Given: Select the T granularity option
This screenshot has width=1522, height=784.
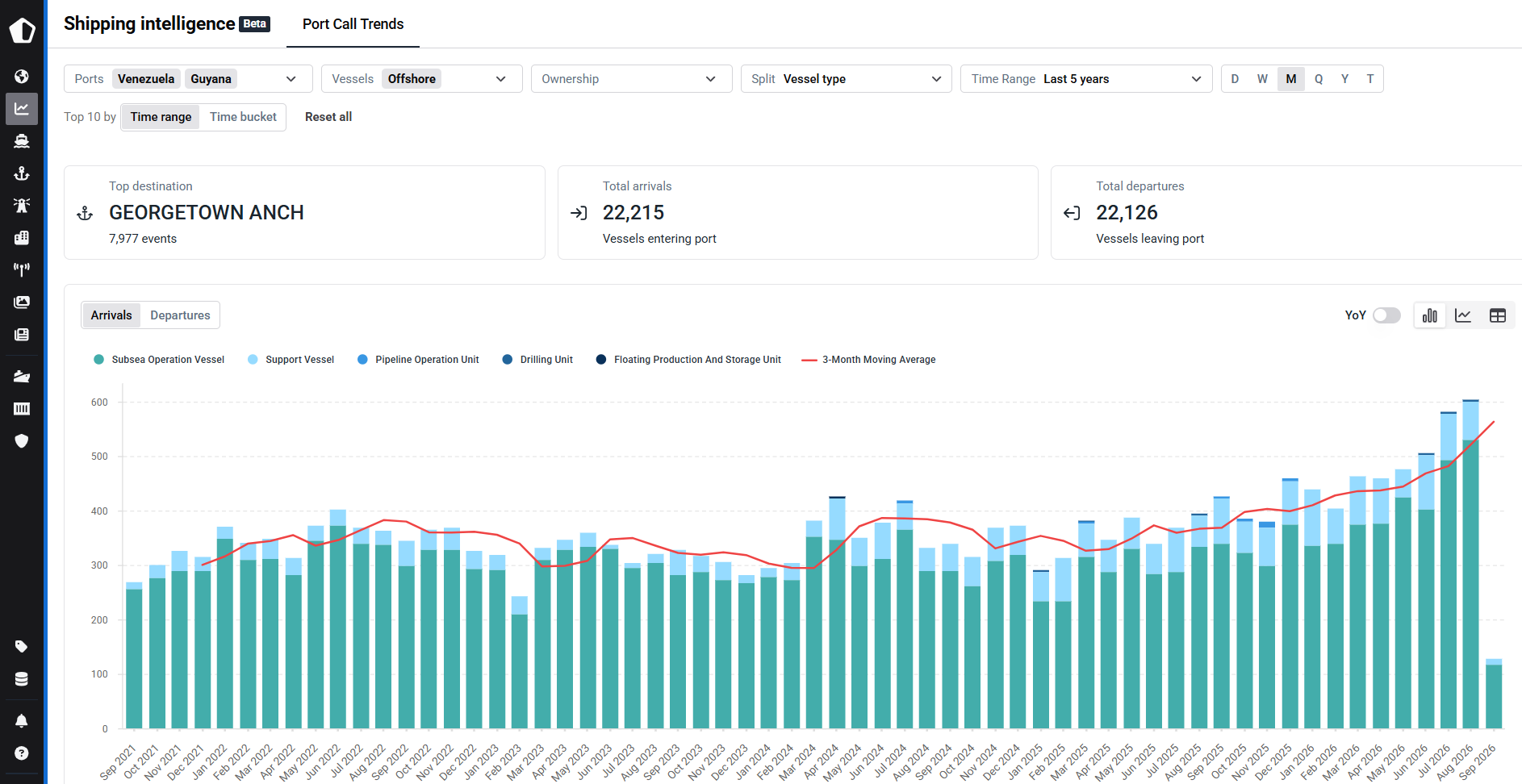Looking at the screenshot, I should 1370,79.
